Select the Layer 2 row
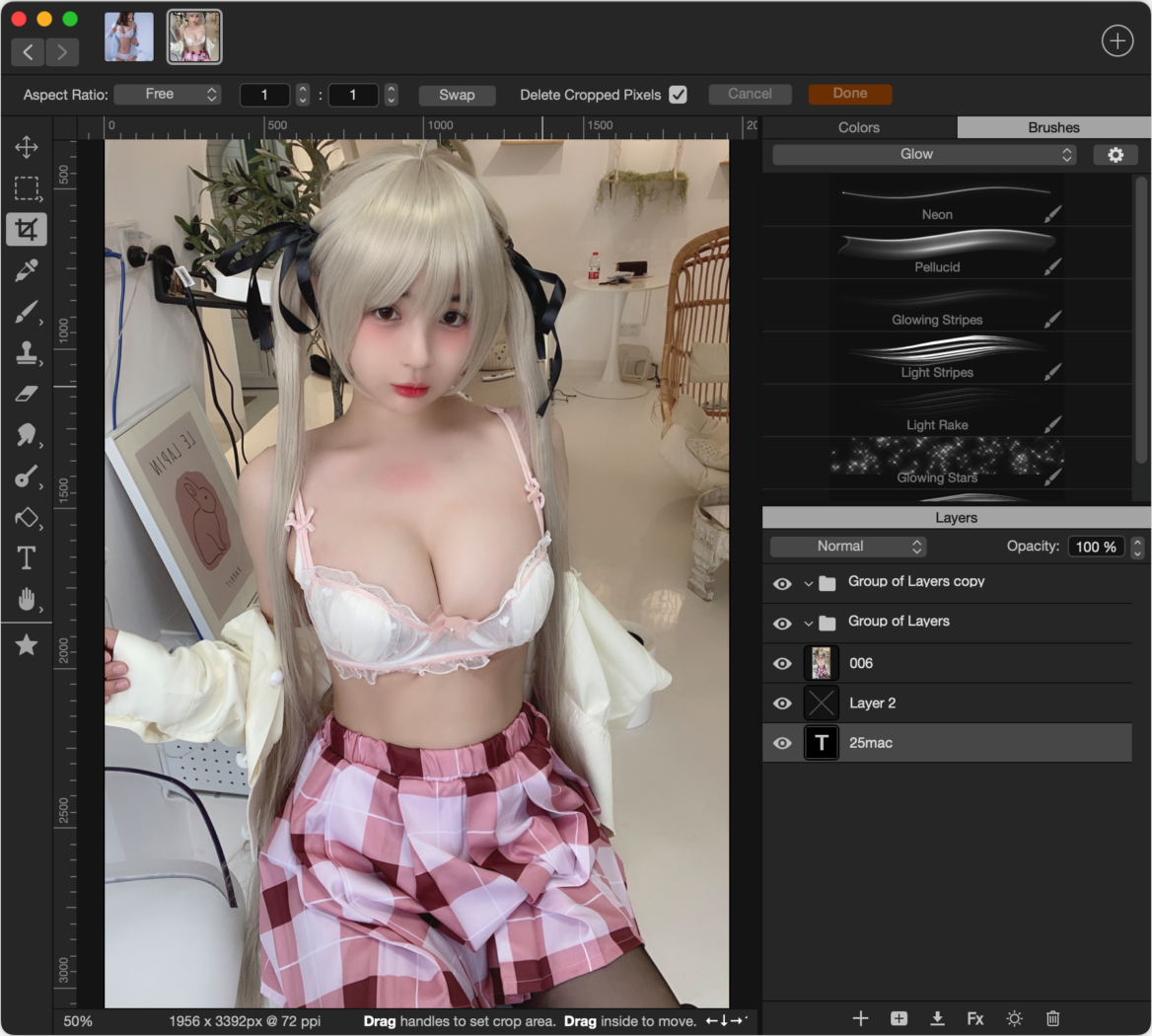Viewport: 1152px width, 1036px height. tap(947, 703)
